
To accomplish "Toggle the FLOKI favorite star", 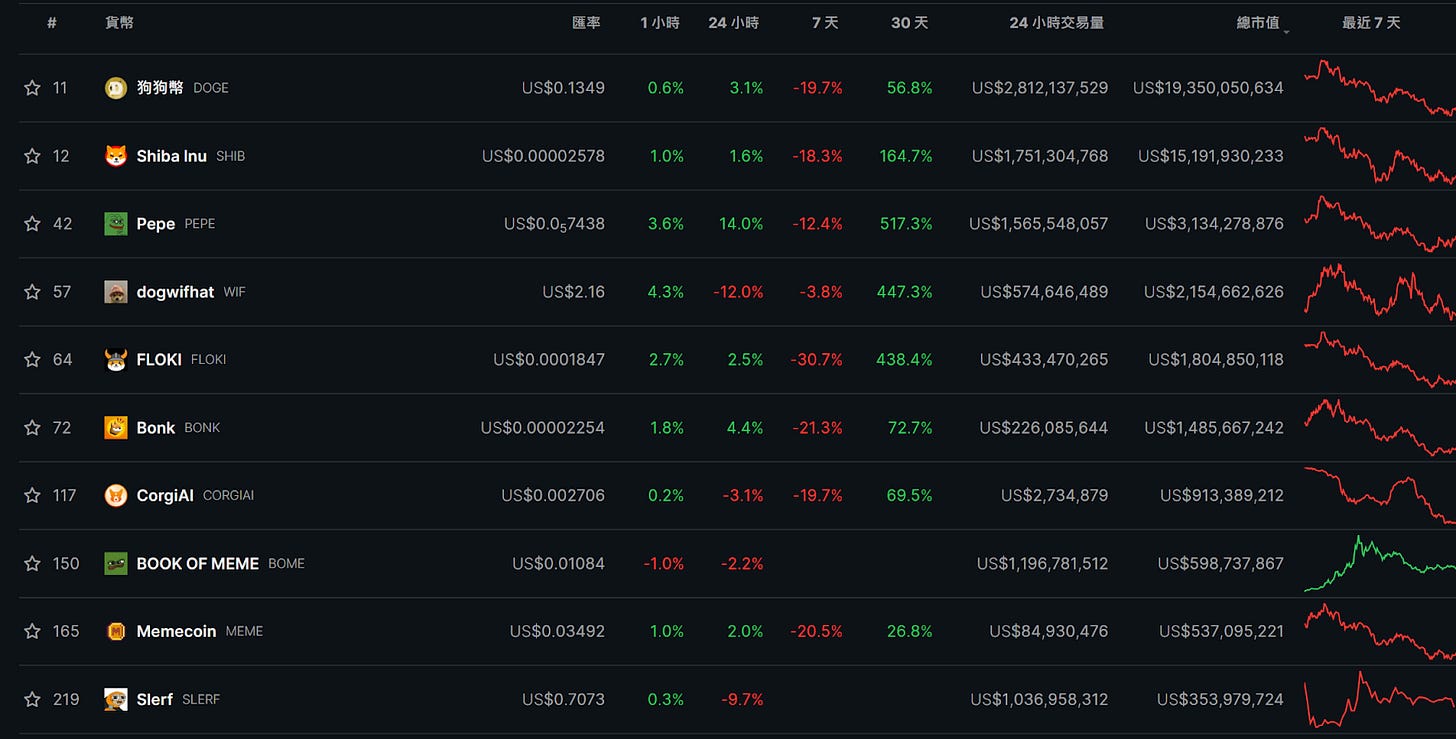I will coord(32,360).
